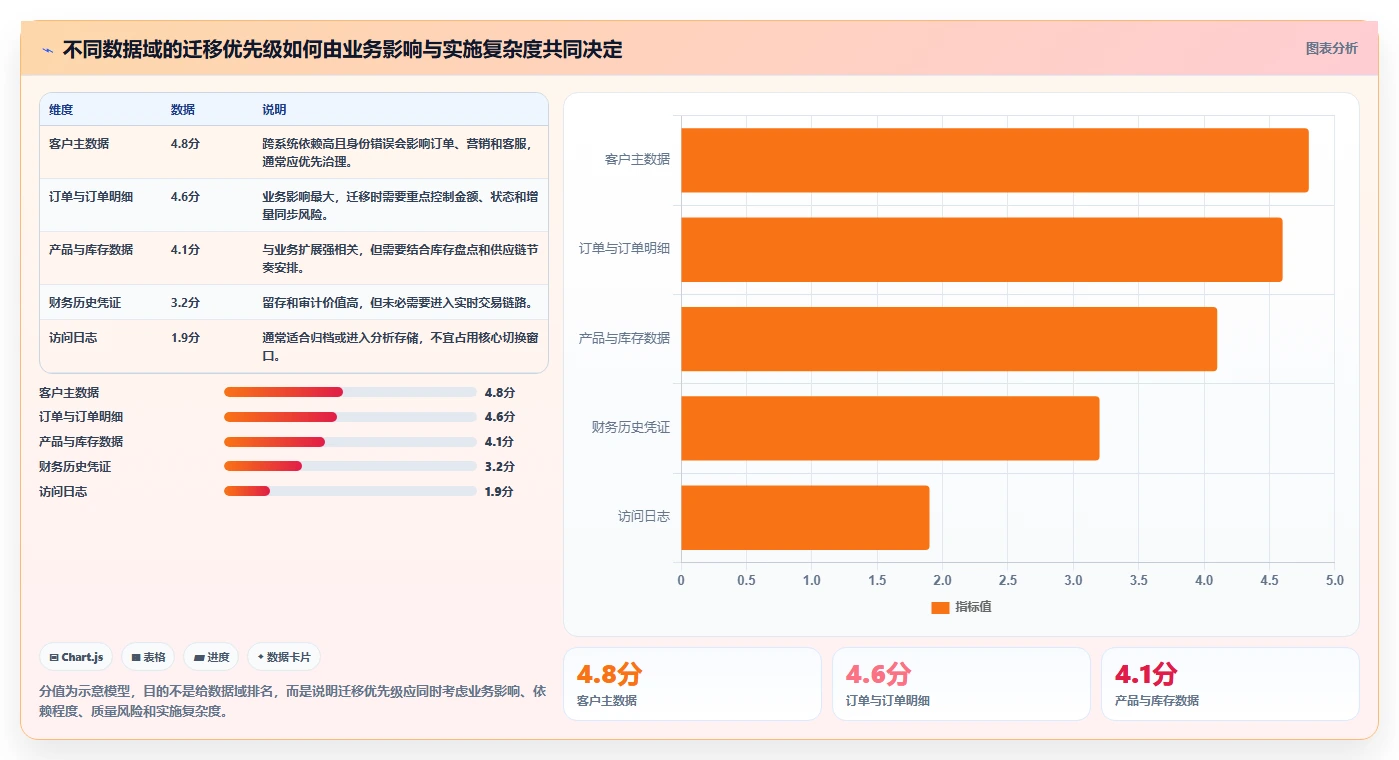Click the 5.0 x-axis tick label
The image size is (1399, 760).
[x=1334, y=581]
